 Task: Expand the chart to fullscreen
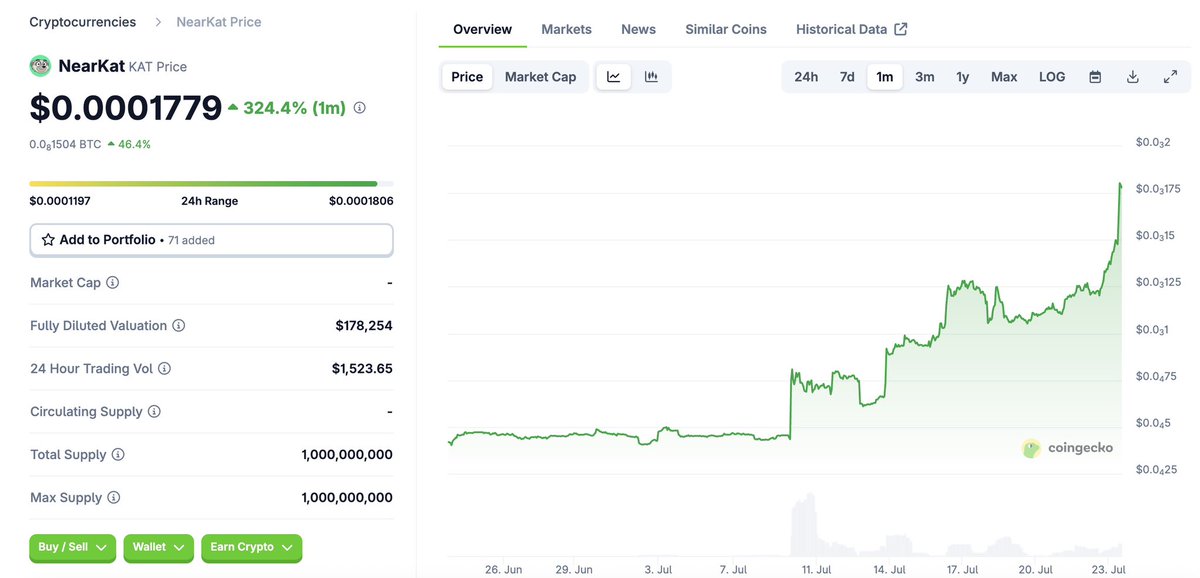1170,77
